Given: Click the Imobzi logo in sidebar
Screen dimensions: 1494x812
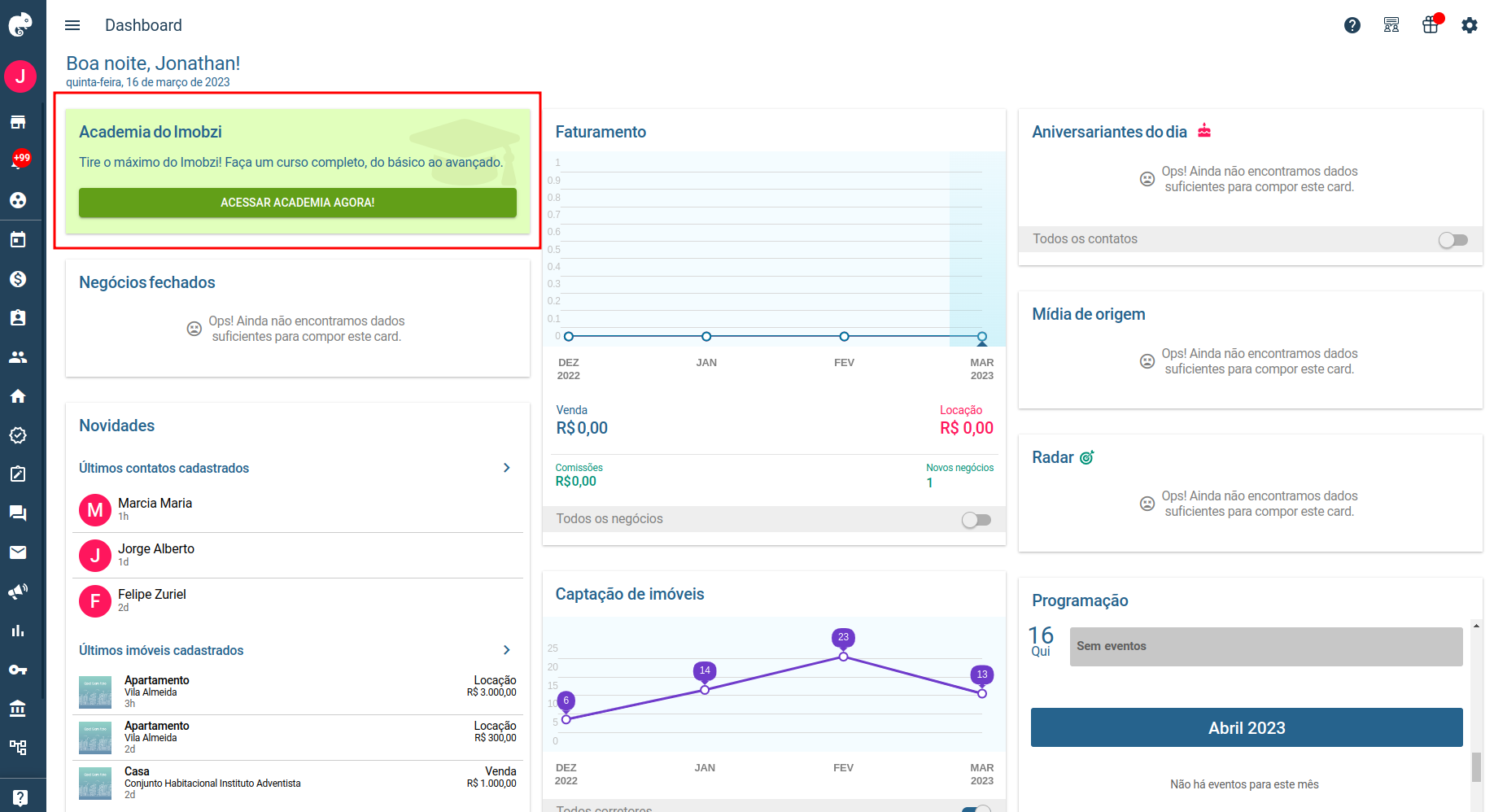Looking at the screenshot, I should pos(20,24).
